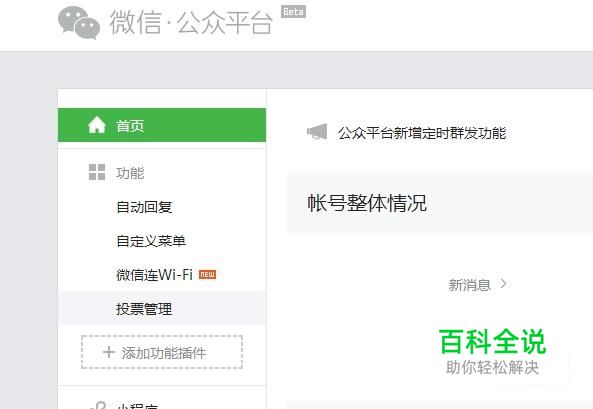Open 自动回复 in the sidebar
The height and width of the screenshot is (409, 593).
click(144, 207)
